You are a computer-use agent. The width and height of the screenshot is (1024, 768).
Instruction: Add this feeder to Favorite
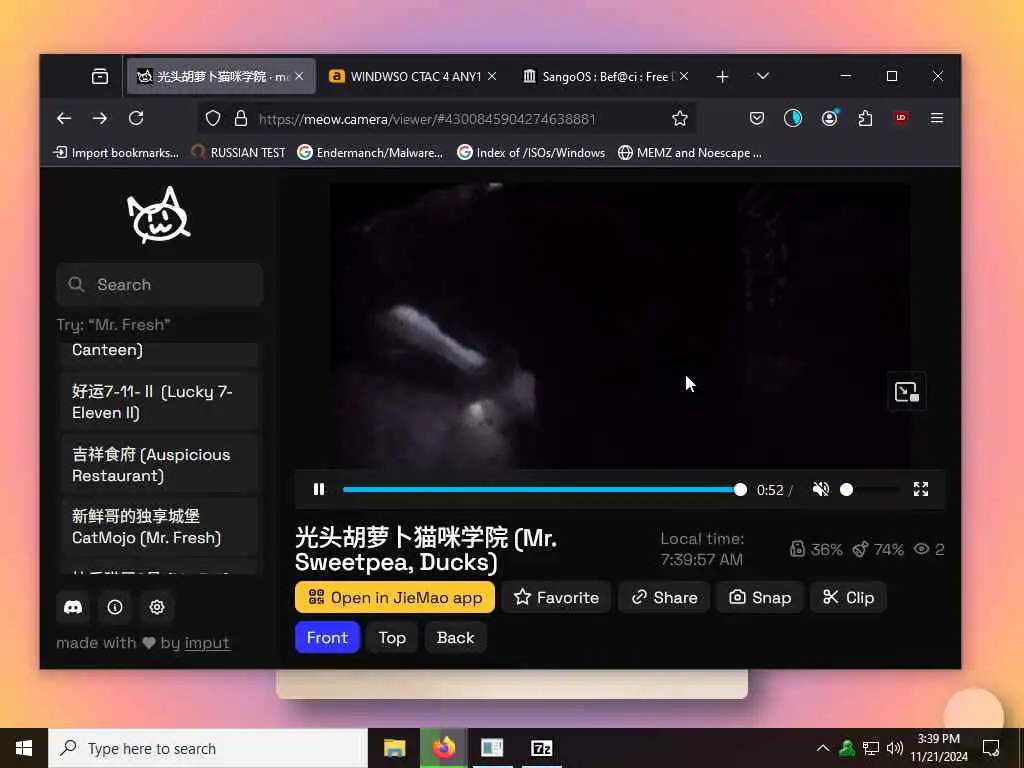(x=556, y=597)
